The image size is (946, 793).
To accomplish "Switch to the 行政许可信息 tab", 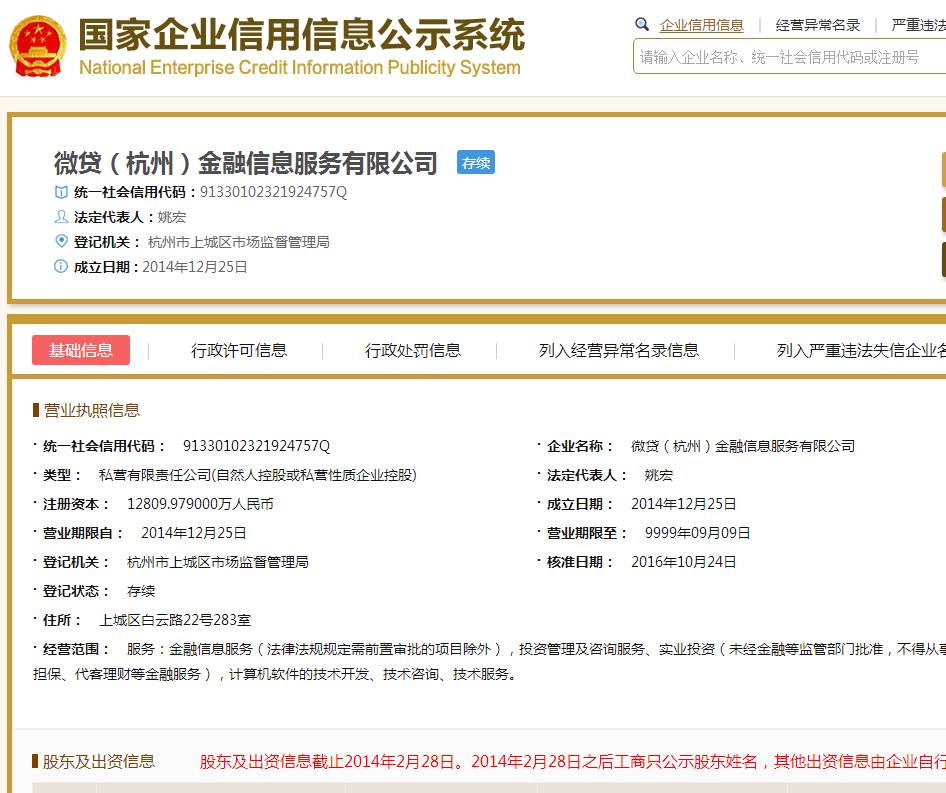I will tap(239, 351).
